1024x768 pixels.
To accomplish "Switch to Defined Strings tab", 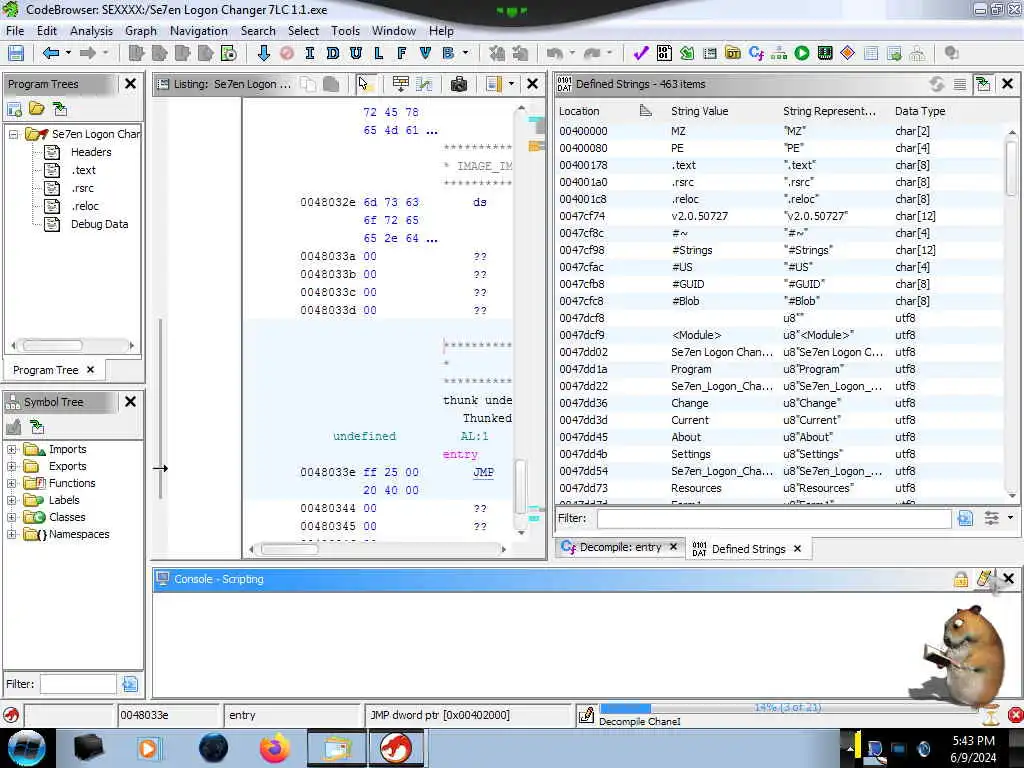I will coord(748,549).
